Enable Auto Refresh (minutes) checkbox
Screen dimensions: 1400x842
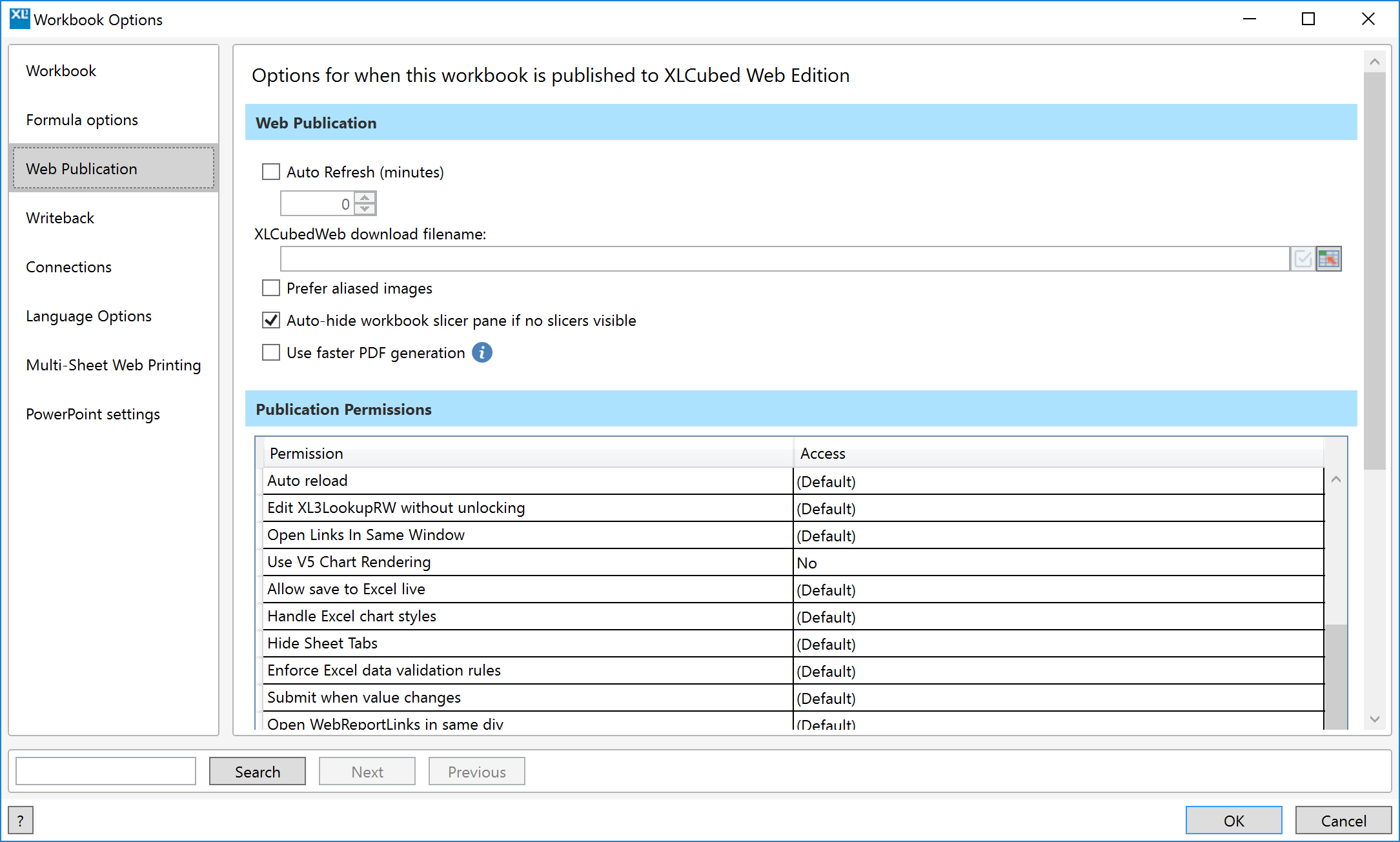click(x=271, y=172)
